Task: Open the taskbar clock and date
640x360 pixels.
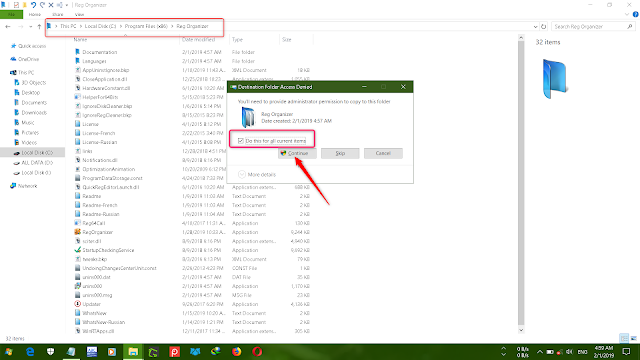Action: 604,352
